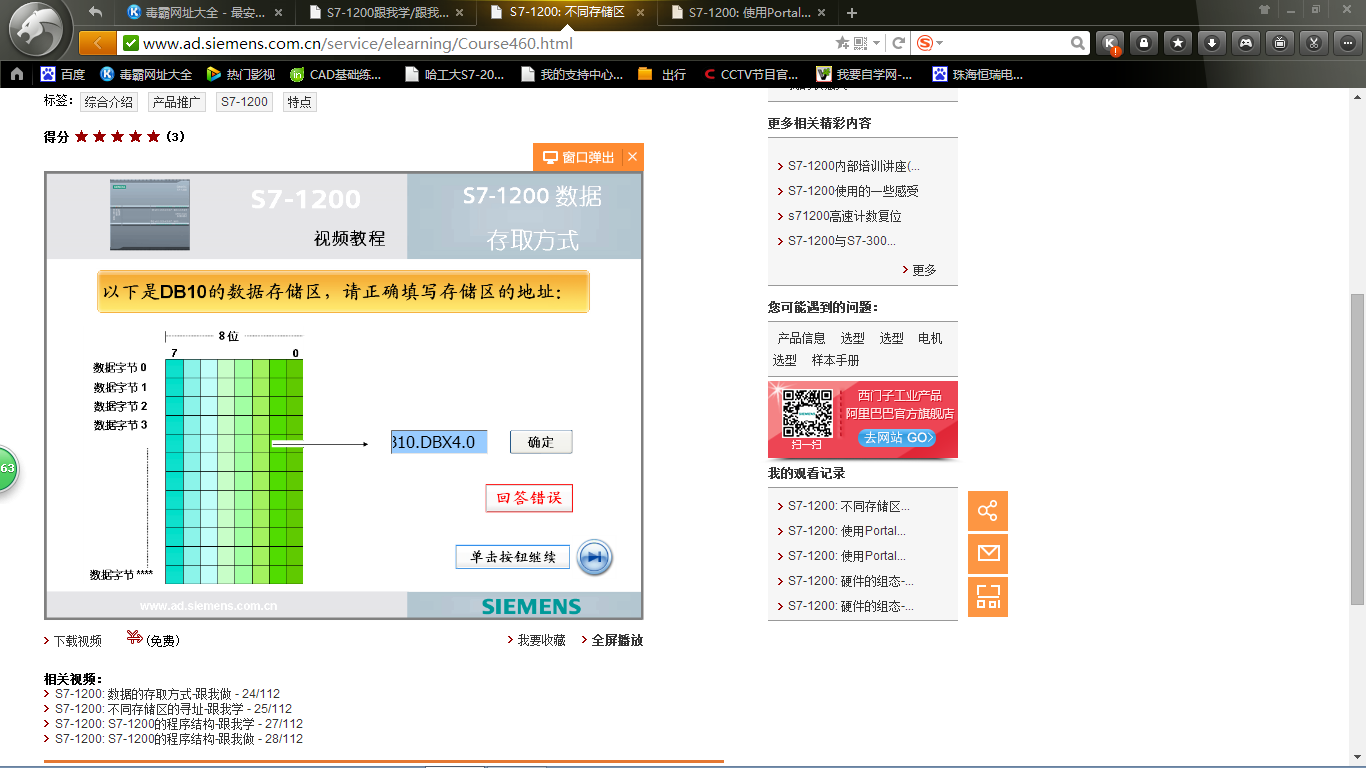Click the orange QR scan icon

[x=988, y=597]
